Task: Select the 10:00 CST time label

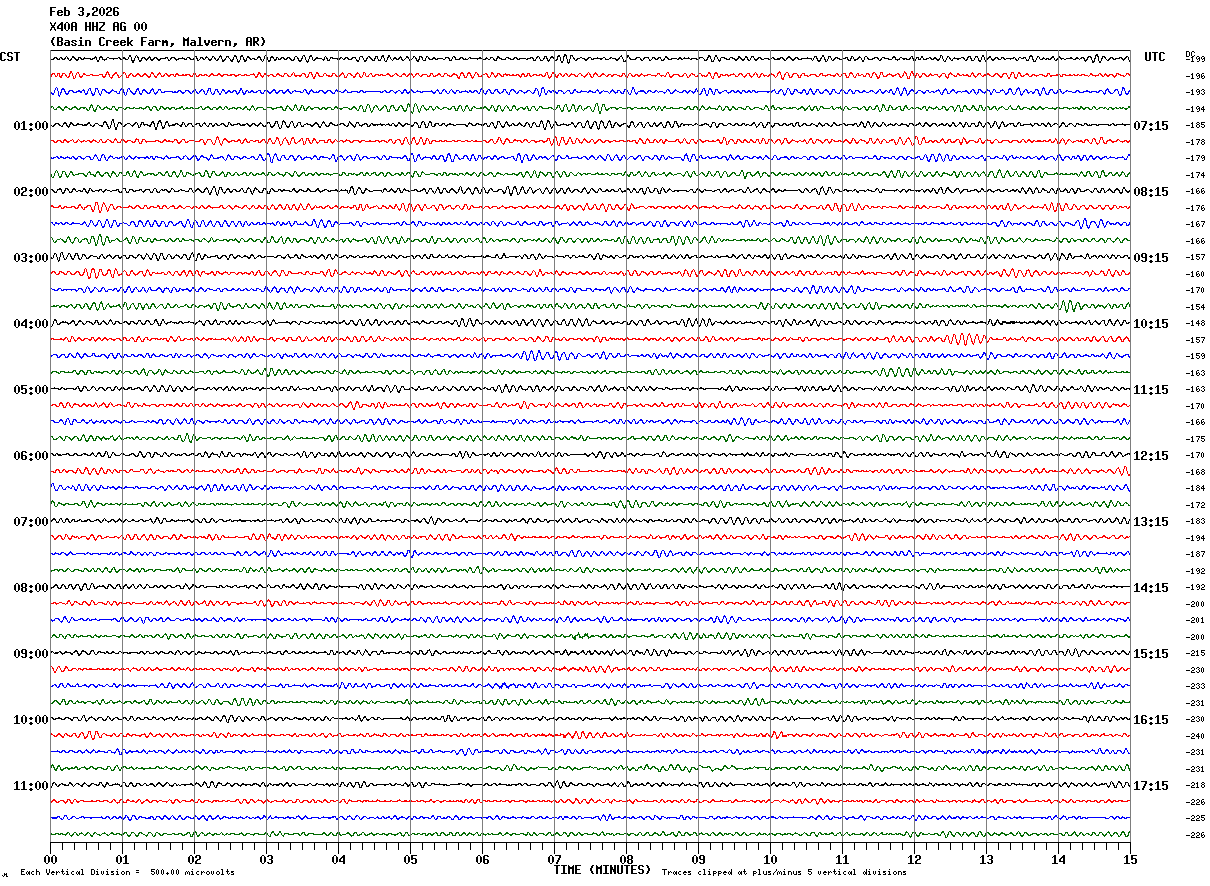Action: (x=31, y=720)
